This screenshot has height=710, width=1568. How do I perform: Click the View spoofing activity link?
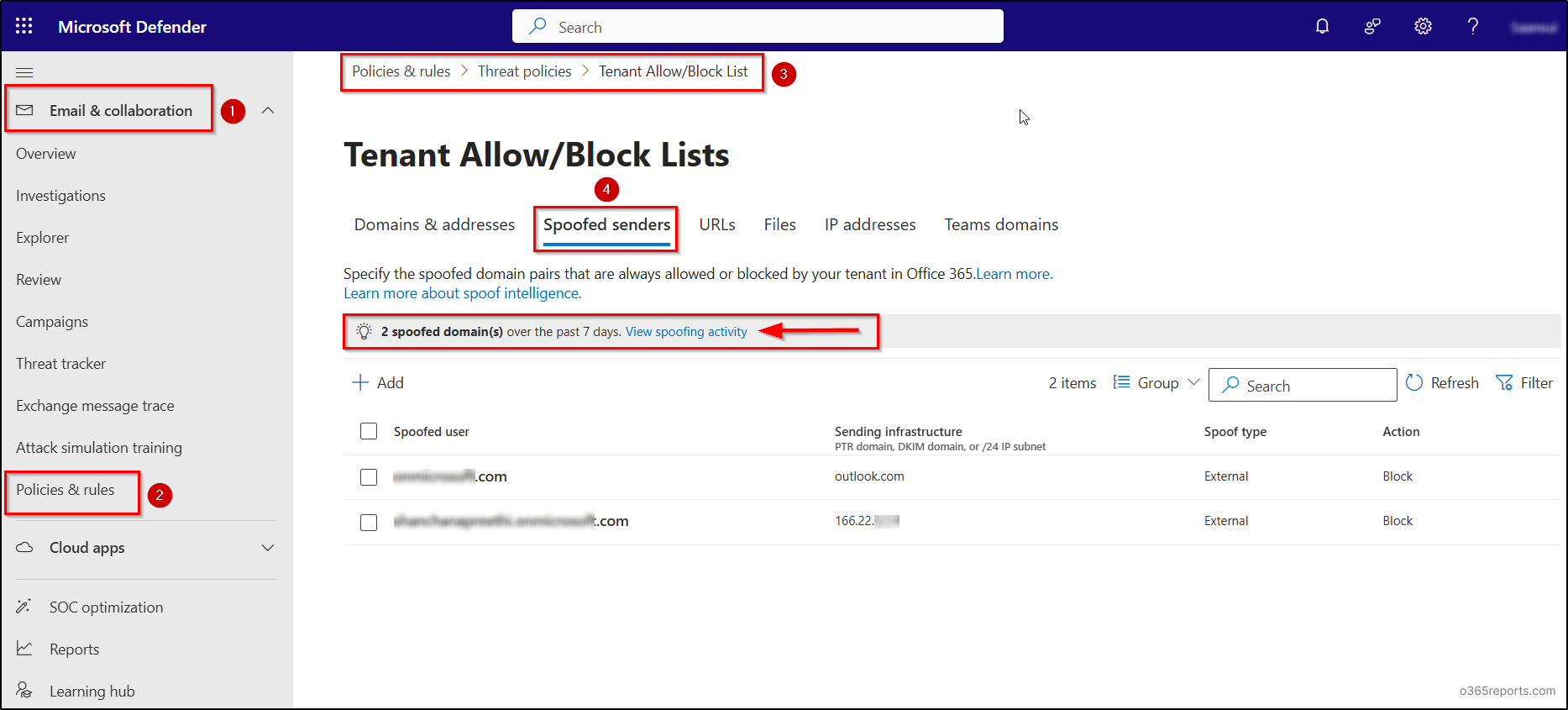click(685, 332)
